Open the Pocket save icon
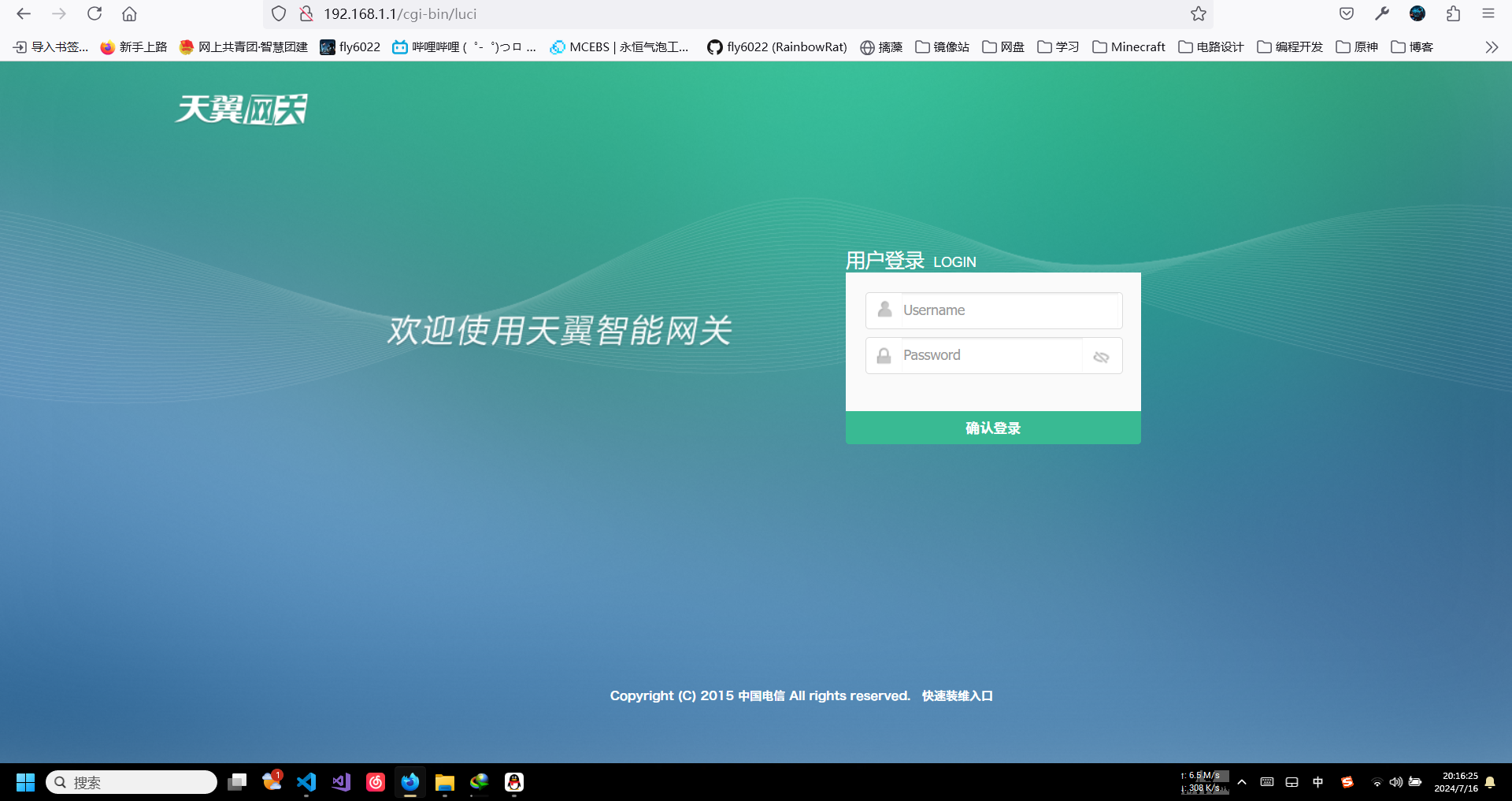This screenshot has width=1512, height=801. (1347, 13)
